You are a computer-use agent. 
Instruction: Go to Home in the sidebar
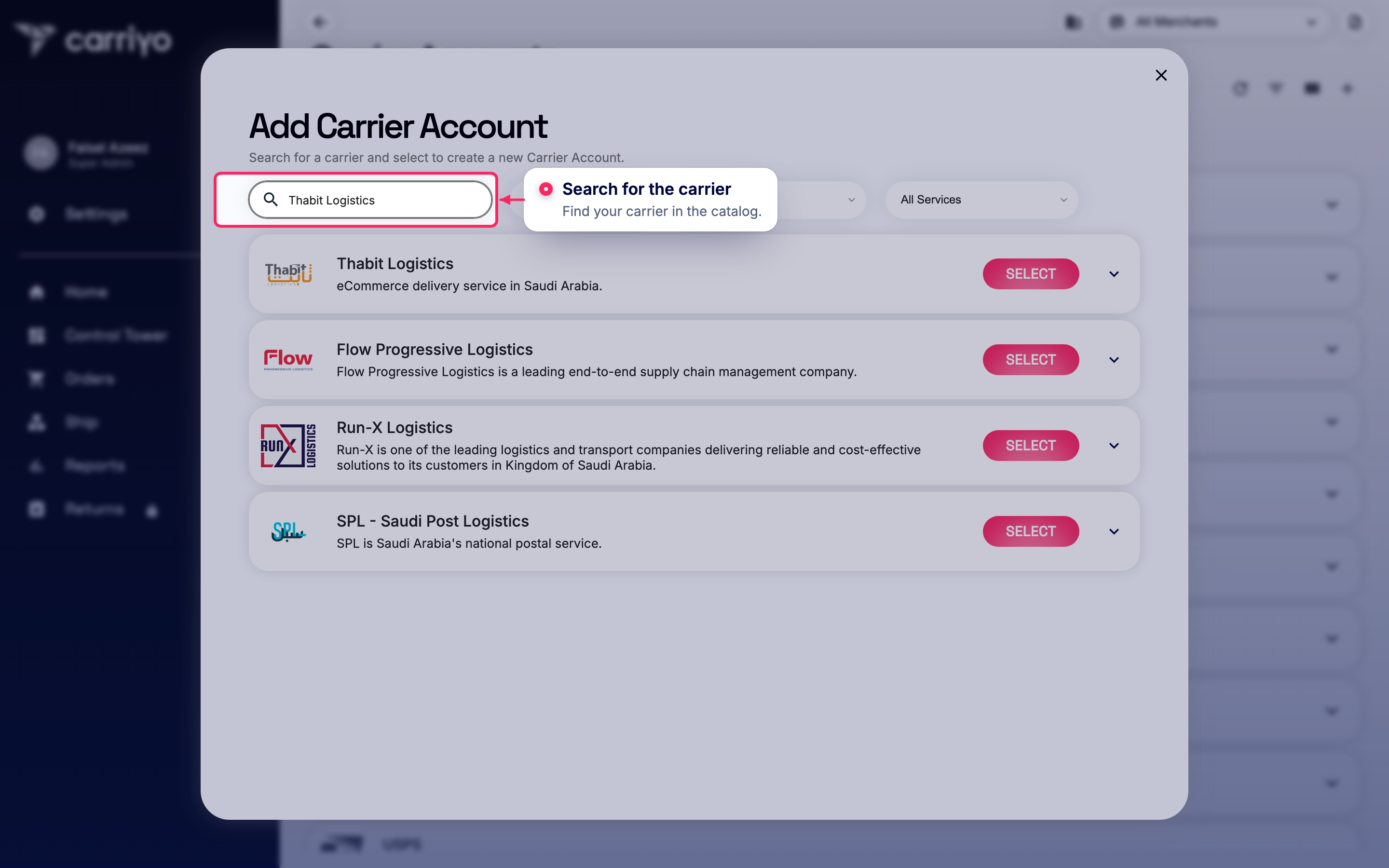(x=86, y=292)
